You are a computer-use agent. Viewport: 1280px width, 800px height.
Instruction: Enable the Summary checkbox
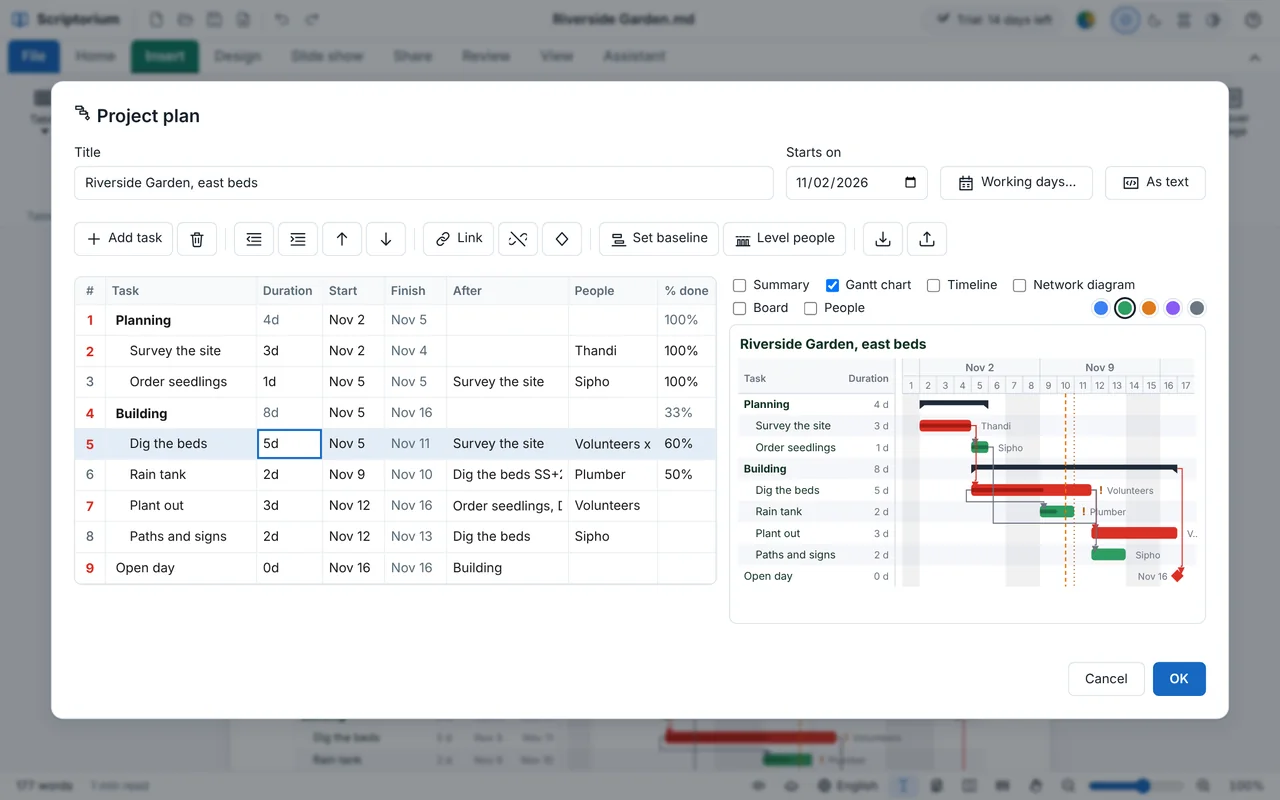tap(740, 285)
